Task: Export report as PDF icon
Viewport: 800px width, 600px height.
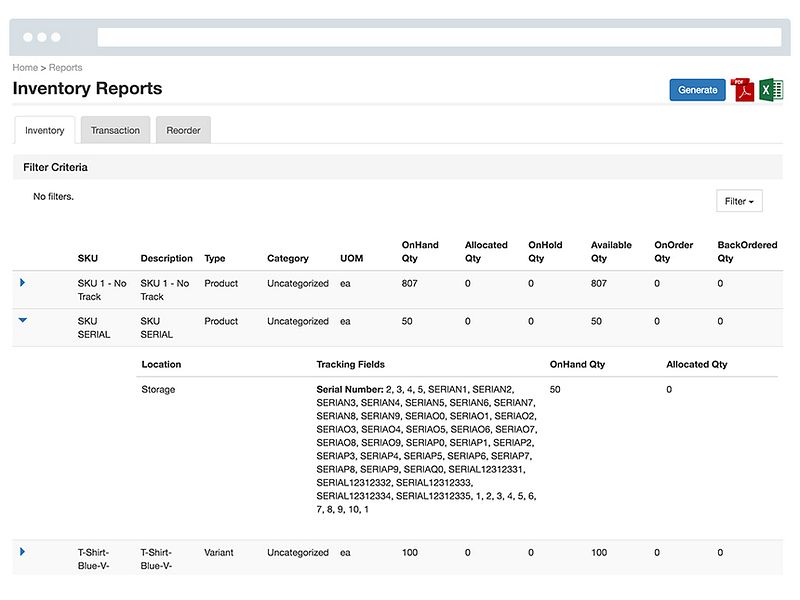Action: pos(742,90)
